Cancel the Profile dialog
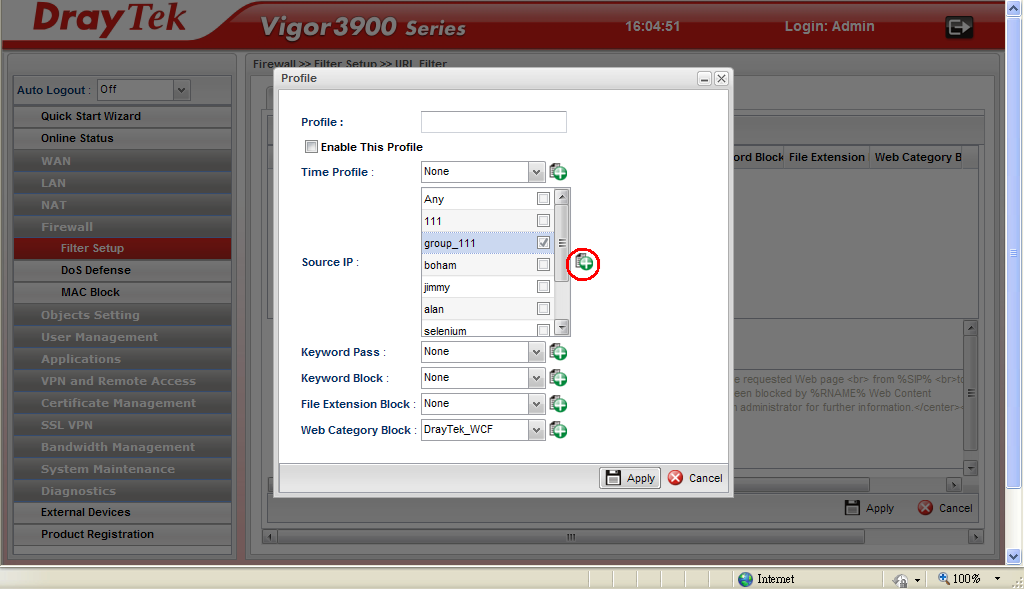 [x=696, y=478]
